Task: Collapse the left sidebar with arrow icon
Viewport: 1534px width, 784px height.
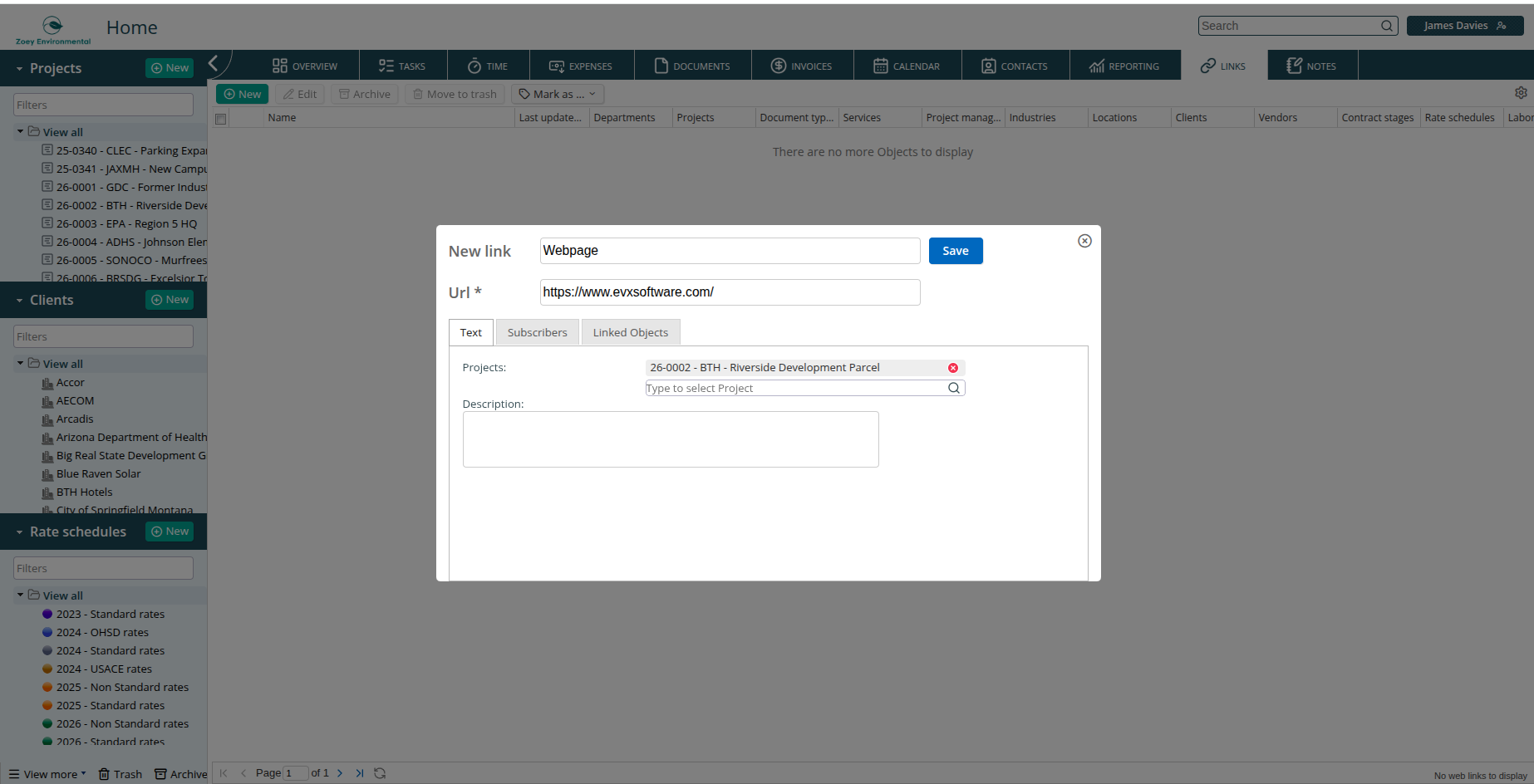Action: (x=214, y=63)
